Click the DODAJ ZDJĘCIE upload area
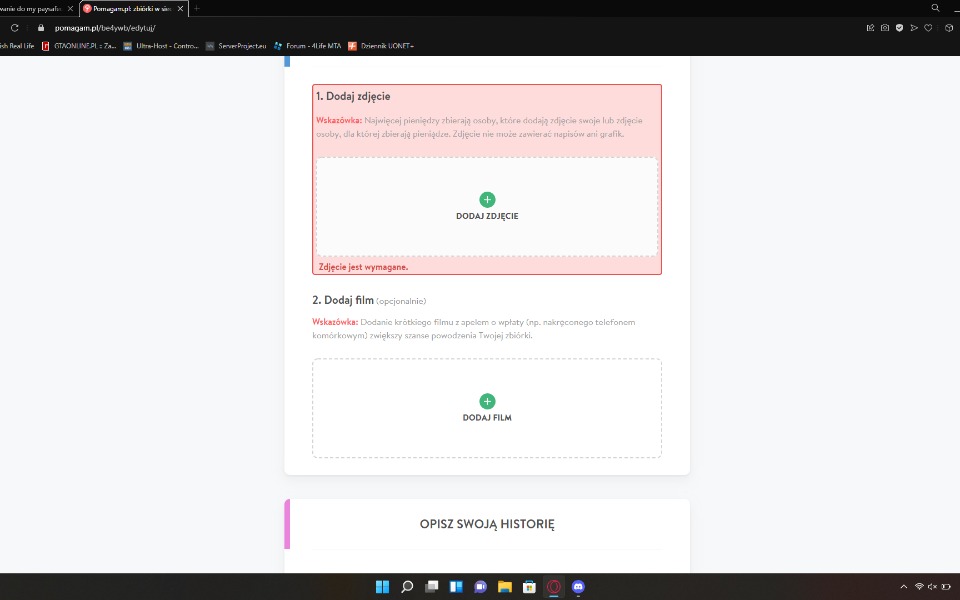This screenshot has height=600, width=960. click(x=487, y=207)
